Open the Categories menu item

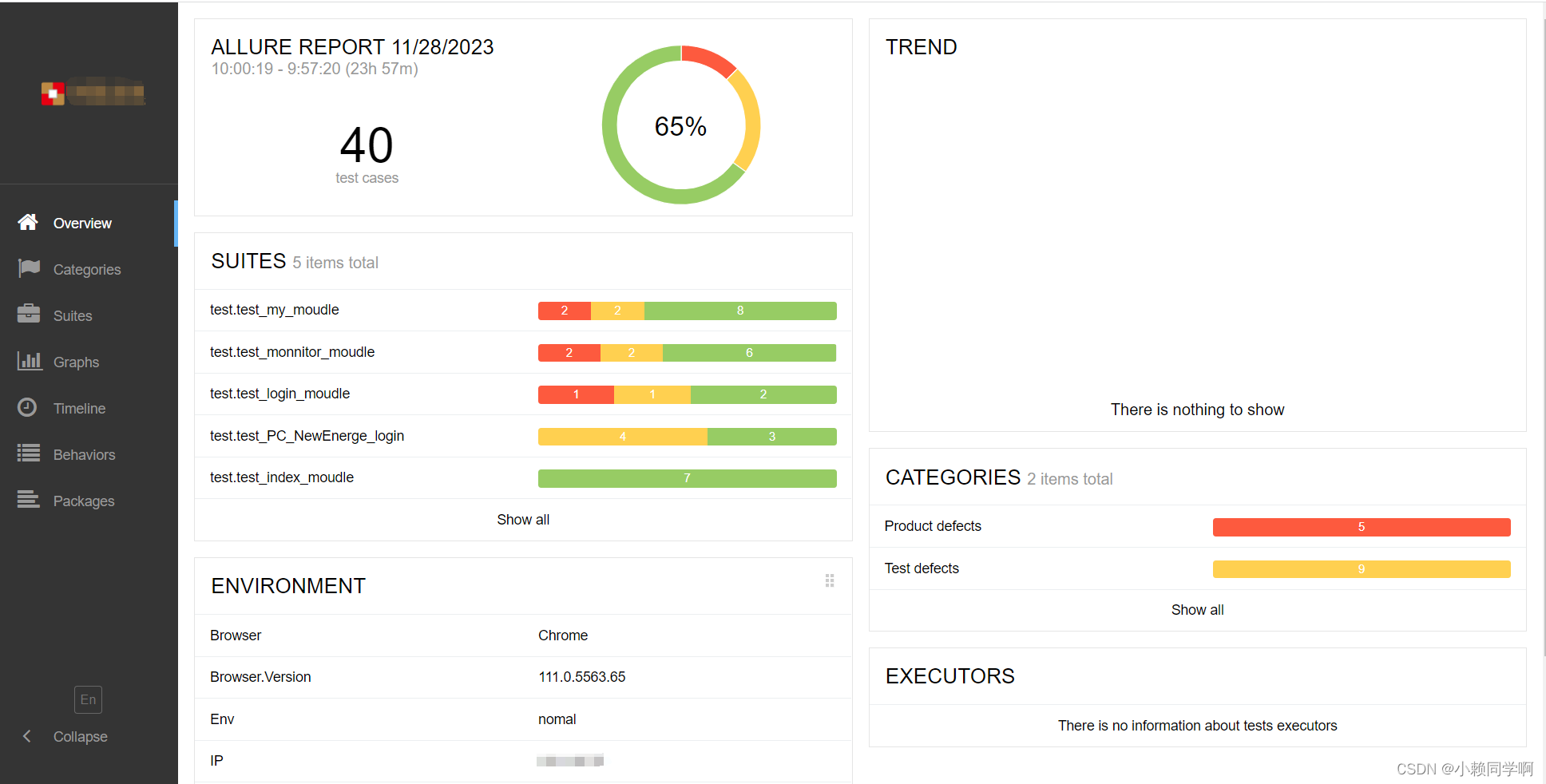(89, 270)
